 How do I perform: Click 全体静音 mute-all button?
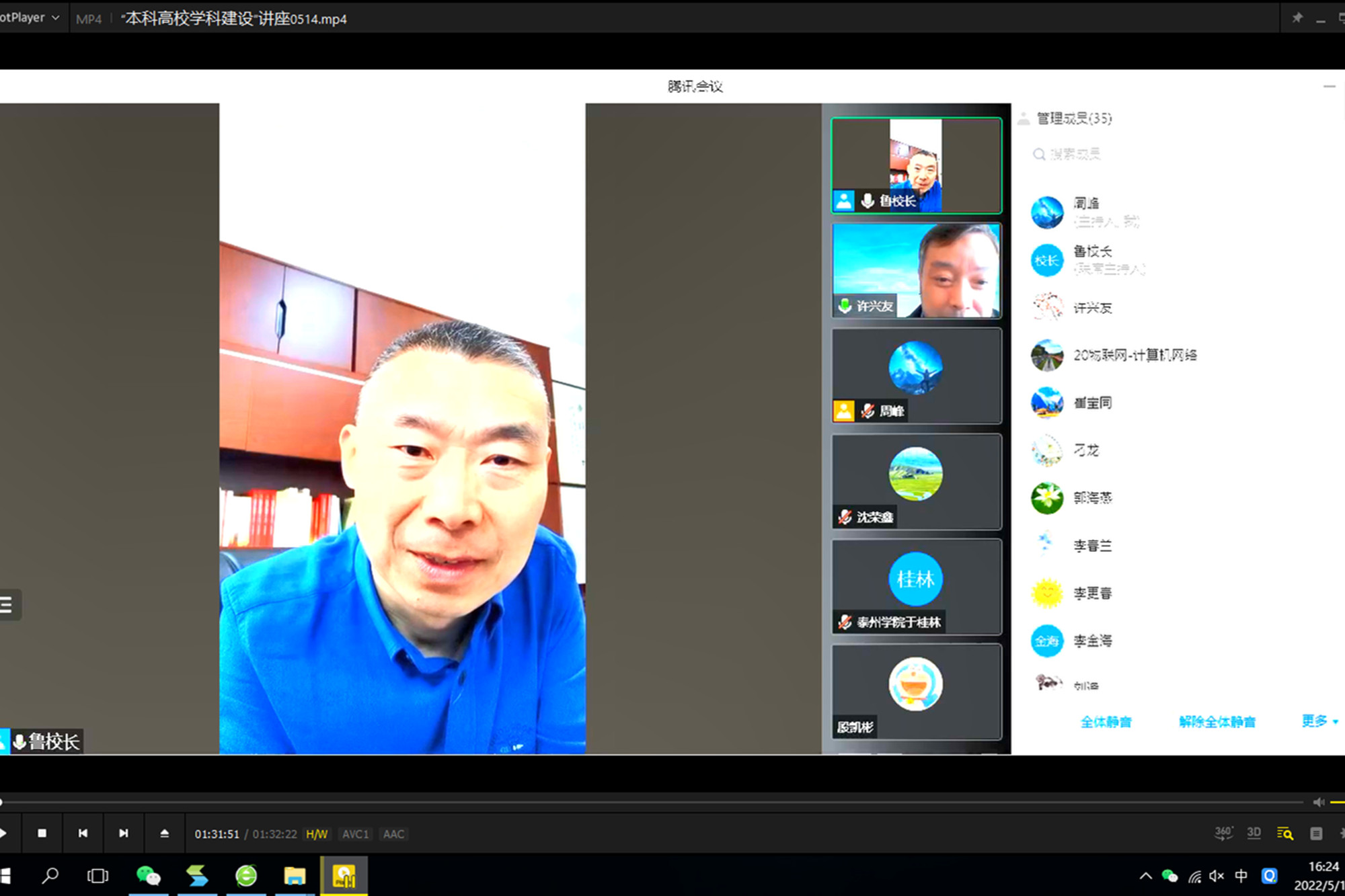click(x=1106, y=722)
